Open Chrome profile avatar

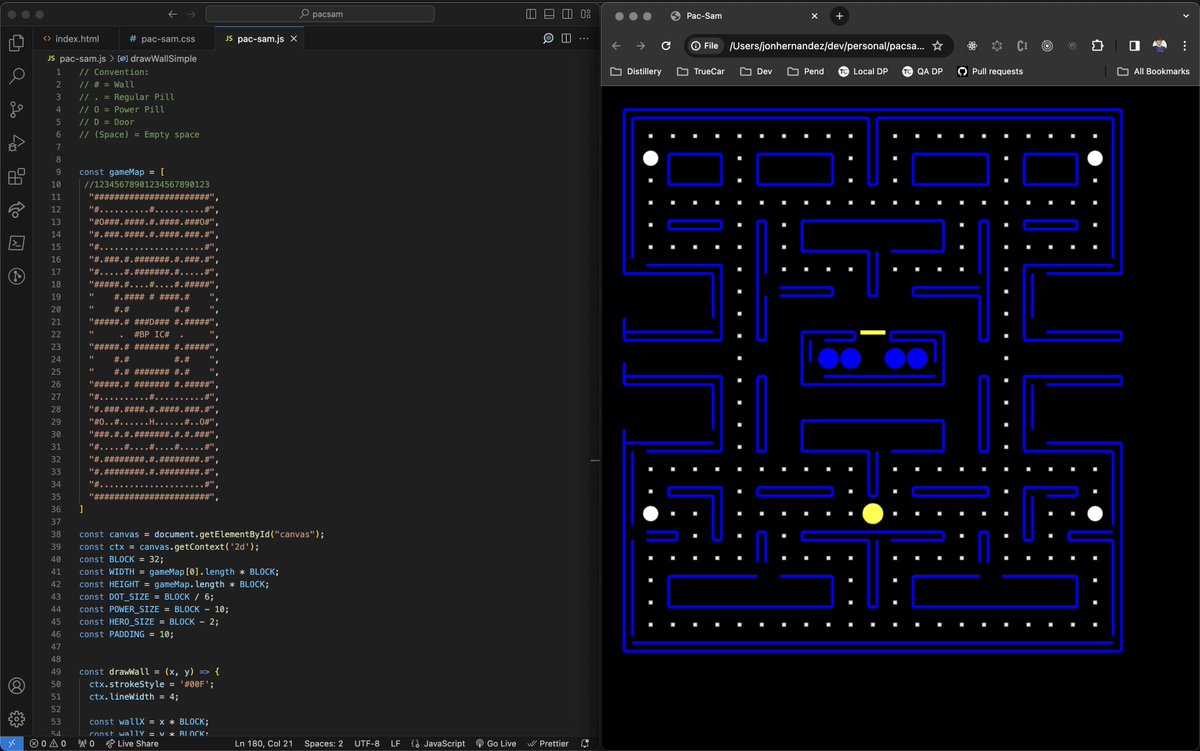pyautogui.click(x=1160, y=46)
